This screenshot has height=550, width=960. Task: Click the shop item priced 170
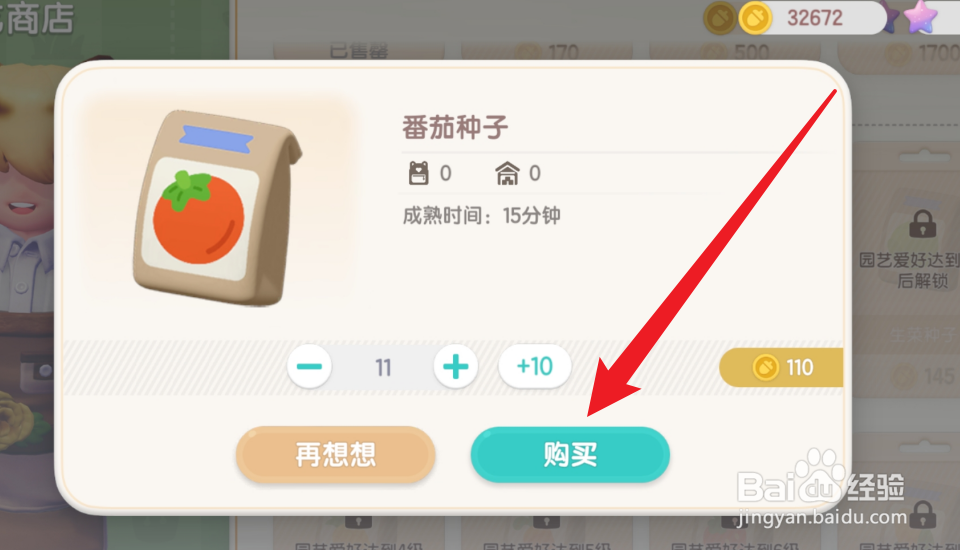547,51
